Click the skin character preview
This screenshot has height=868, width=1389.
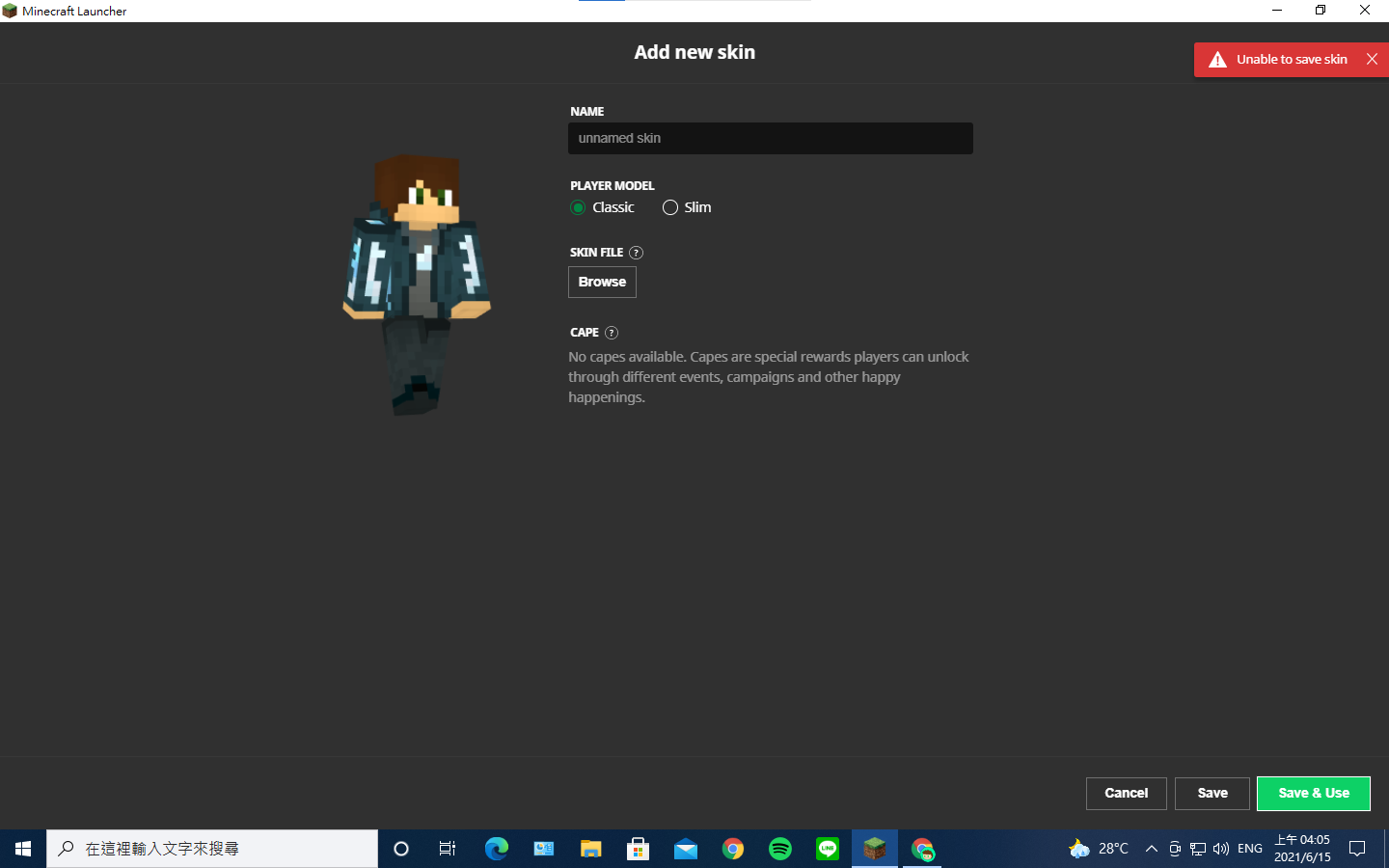click(417, 285)
